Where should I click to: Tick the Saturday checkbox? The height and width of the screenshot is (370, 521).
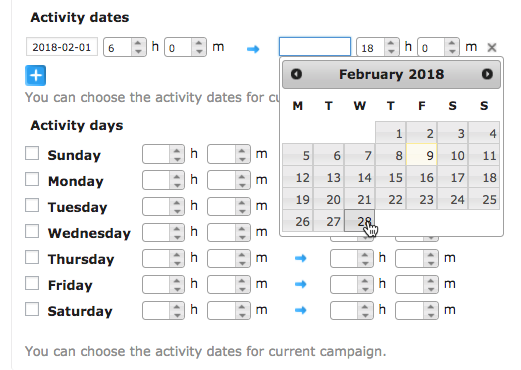pyautogui.click(x=32, y=309)
